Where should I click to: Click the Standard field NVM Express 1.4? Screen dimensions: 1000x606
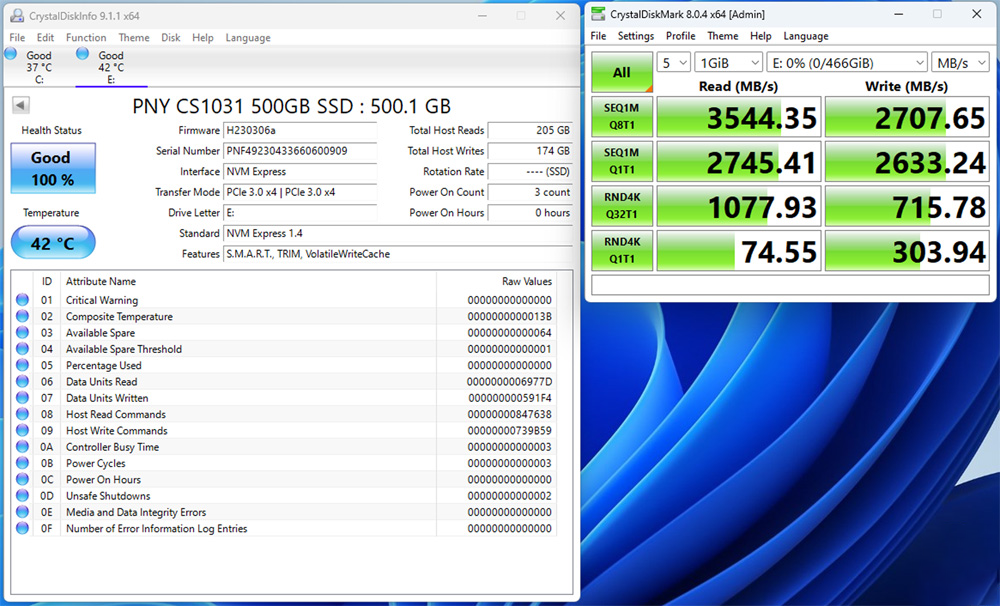click(x=397, y=233)
